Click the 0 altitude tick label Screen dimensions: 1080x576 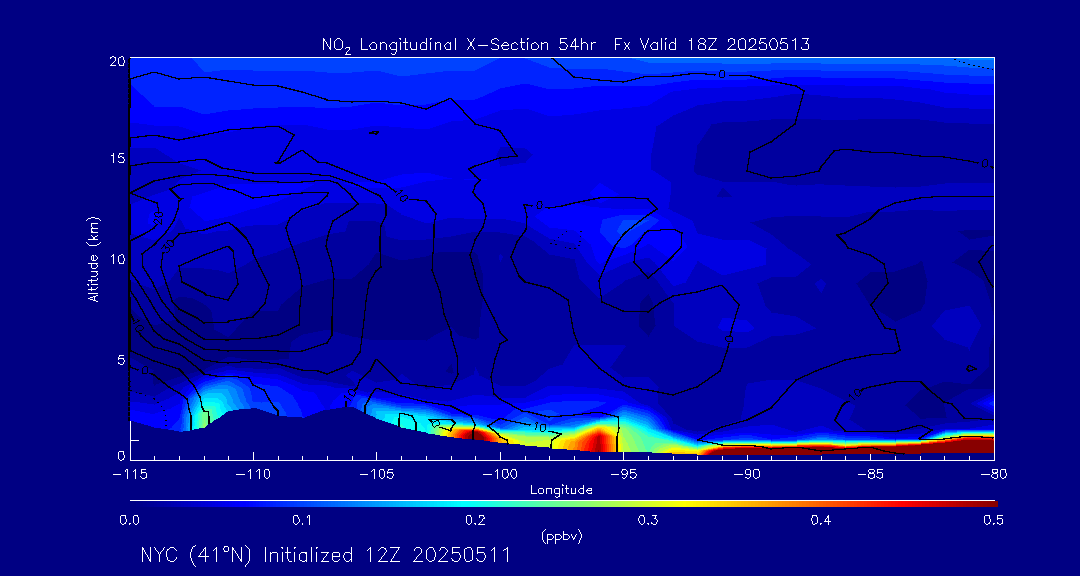[x=120, y=455]
